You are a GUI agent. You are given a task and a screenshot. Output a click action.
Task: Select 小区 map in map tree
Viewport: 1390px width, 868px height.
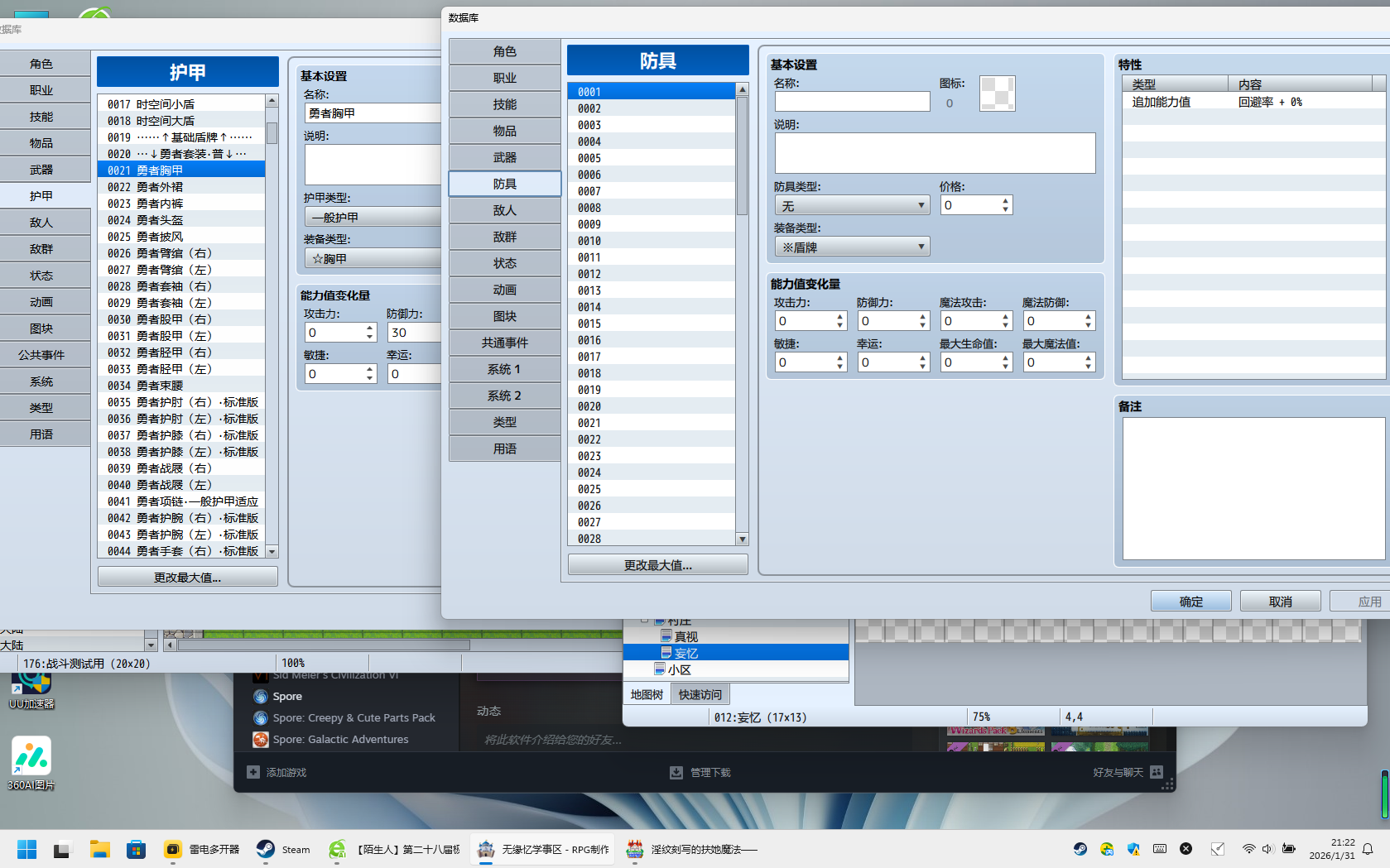point(679,669)
